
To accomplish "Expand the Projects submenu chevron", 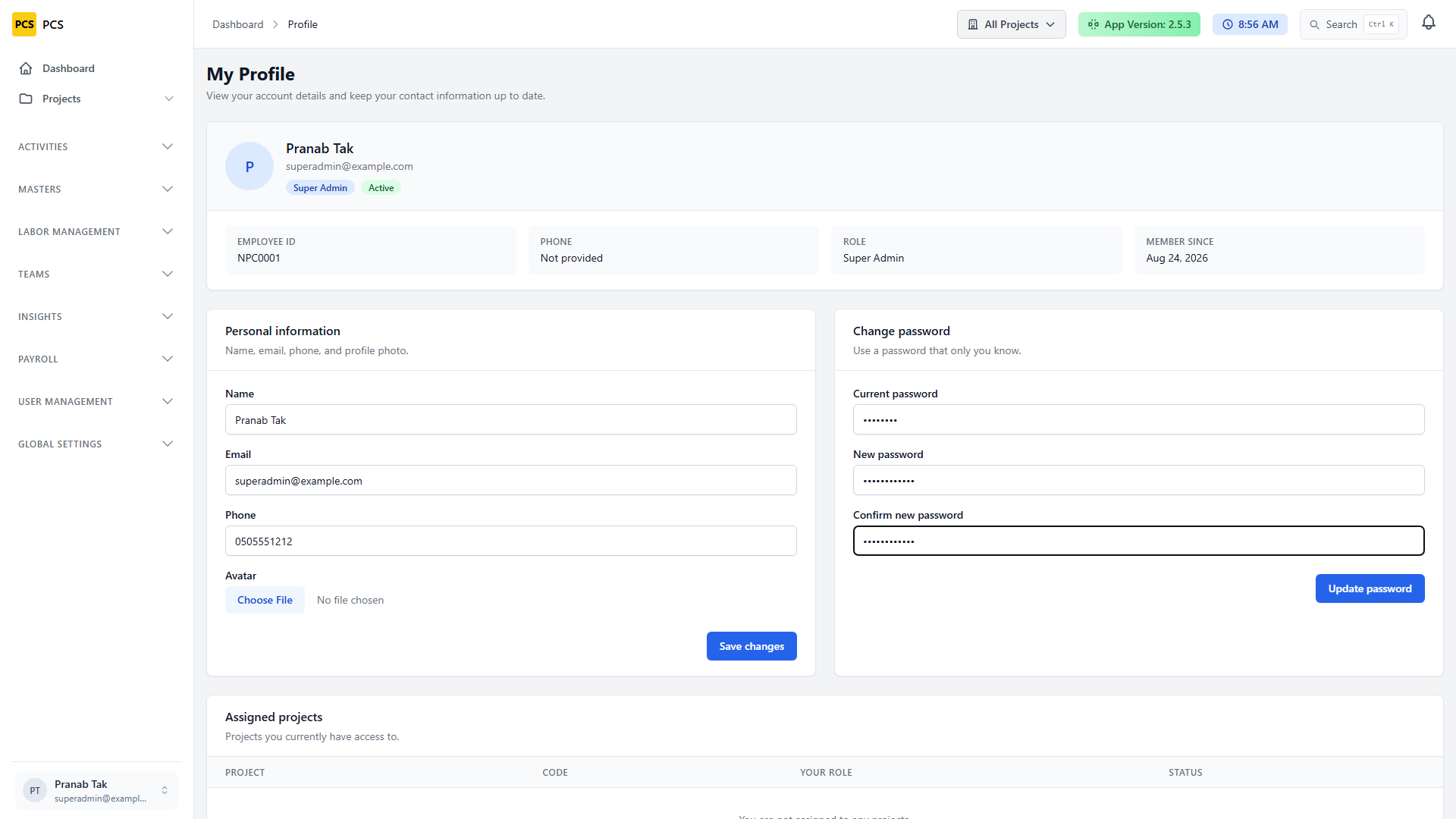I will point(169,99).
